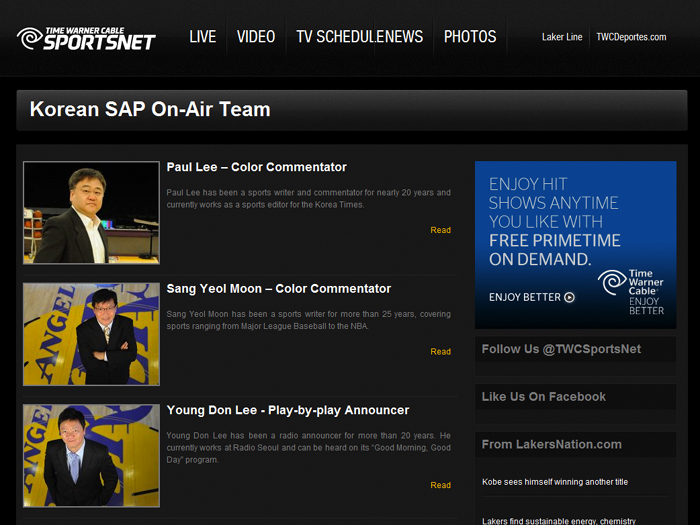Image resolution: width=700 pixels, height=525 pixels.
Task: Click Read link under Young Don Lee bio
Action: (441, 485)
